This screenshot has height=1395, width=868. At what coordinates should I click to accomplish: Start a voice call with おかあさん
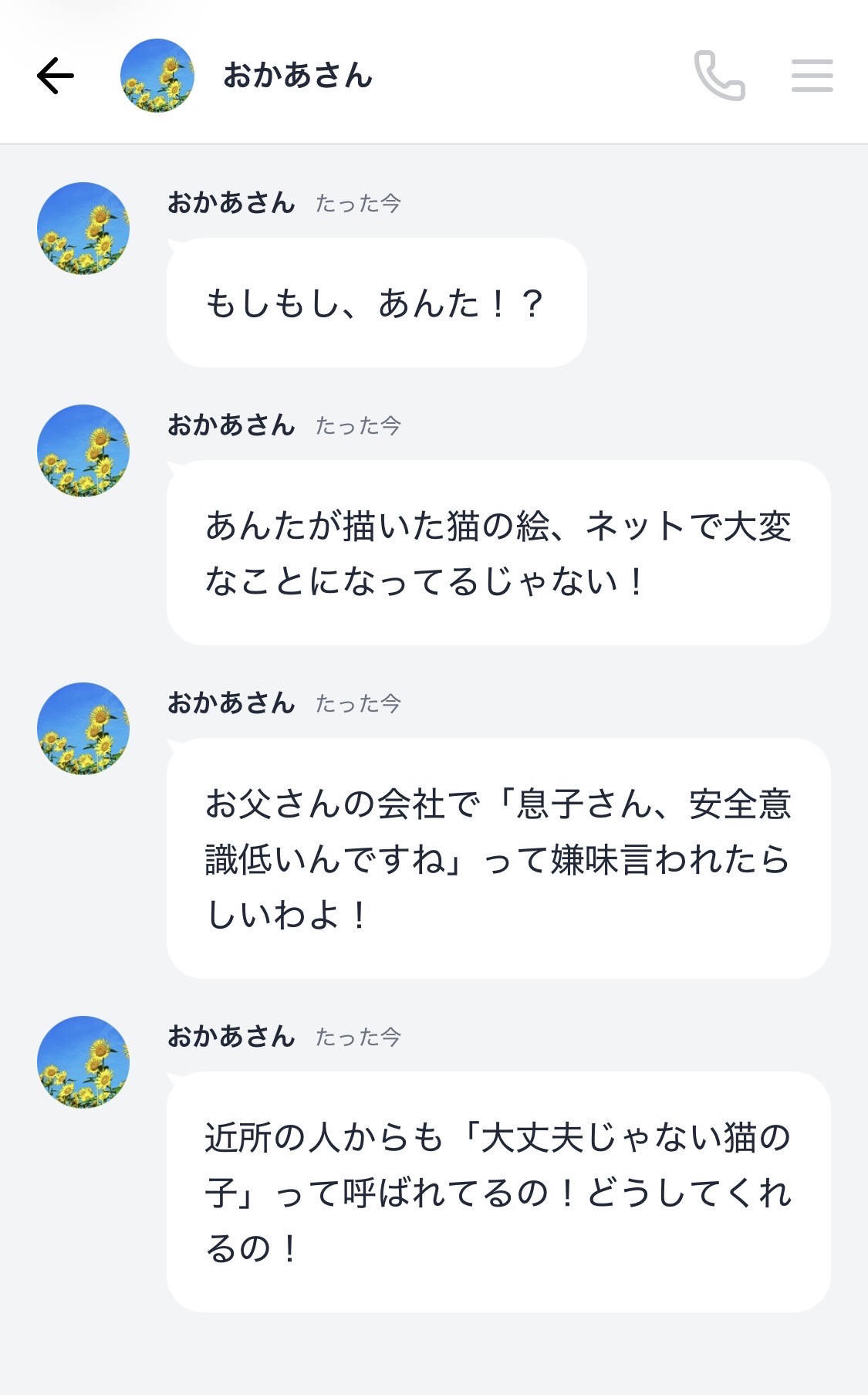click(x=719, y=76)
